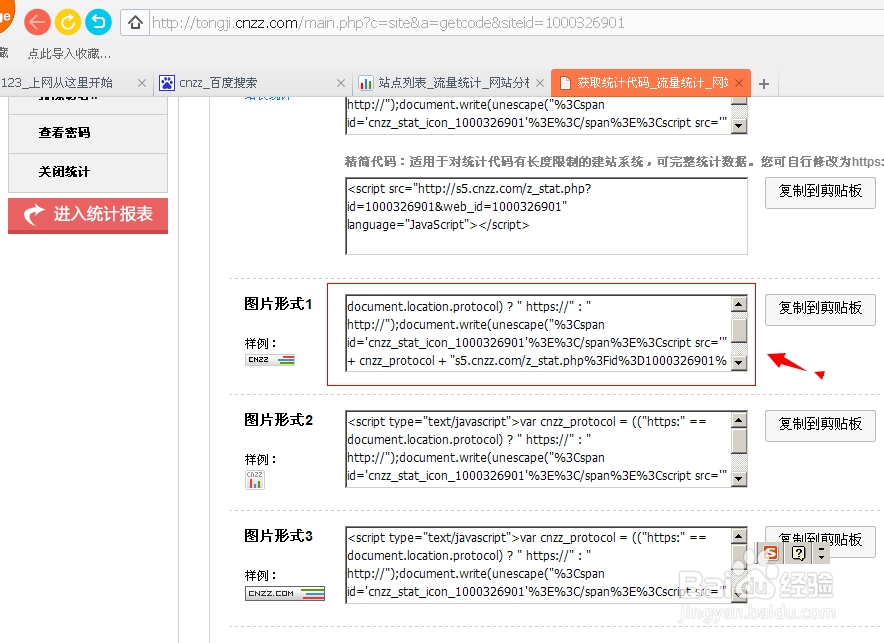Close the cnzz_百度搜索 tab
The width and height of the screenshot is (884, 643).
click(341, 83)
